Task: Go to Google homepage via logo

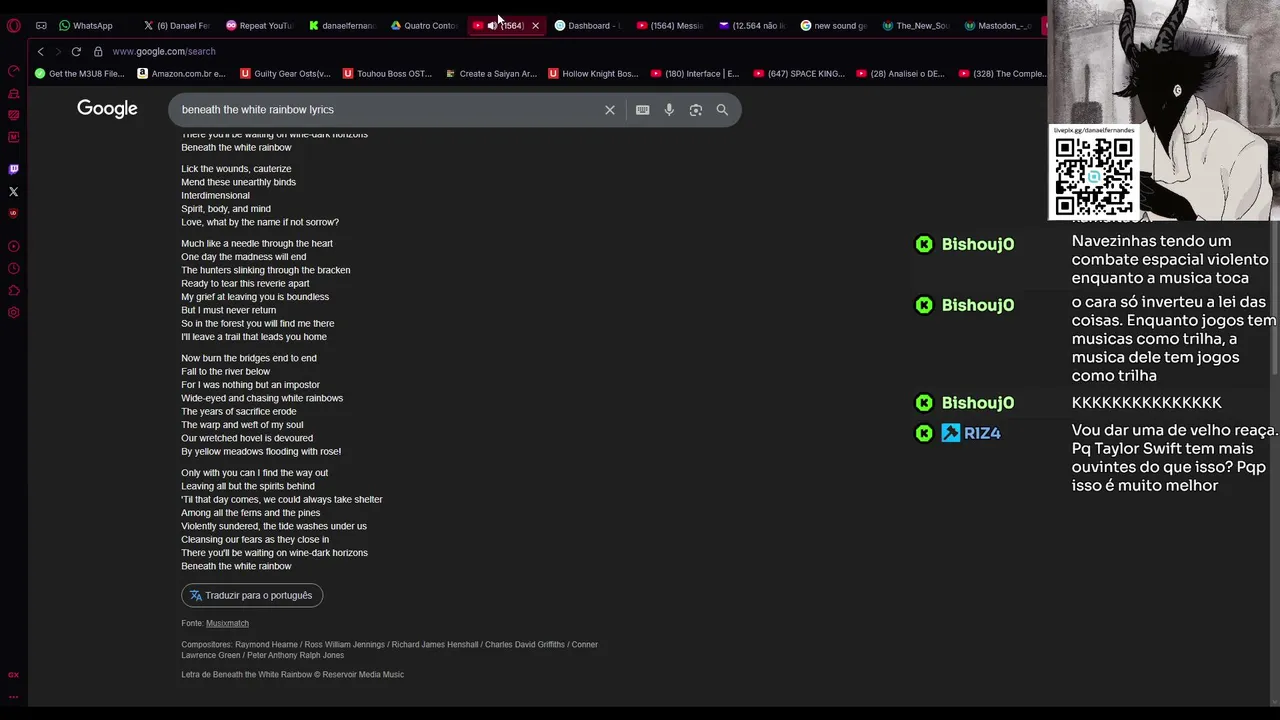Action: pyautogui.click(x=107, y=109)
